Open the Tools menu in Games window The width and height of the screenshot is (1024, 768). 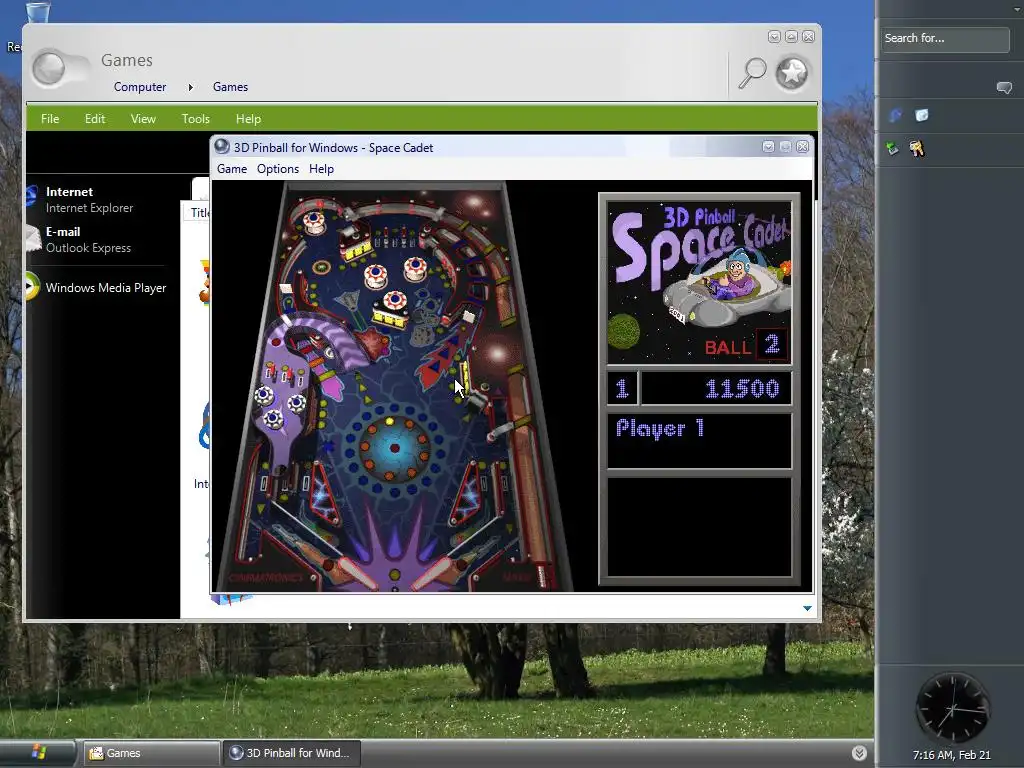click(195, 118)
